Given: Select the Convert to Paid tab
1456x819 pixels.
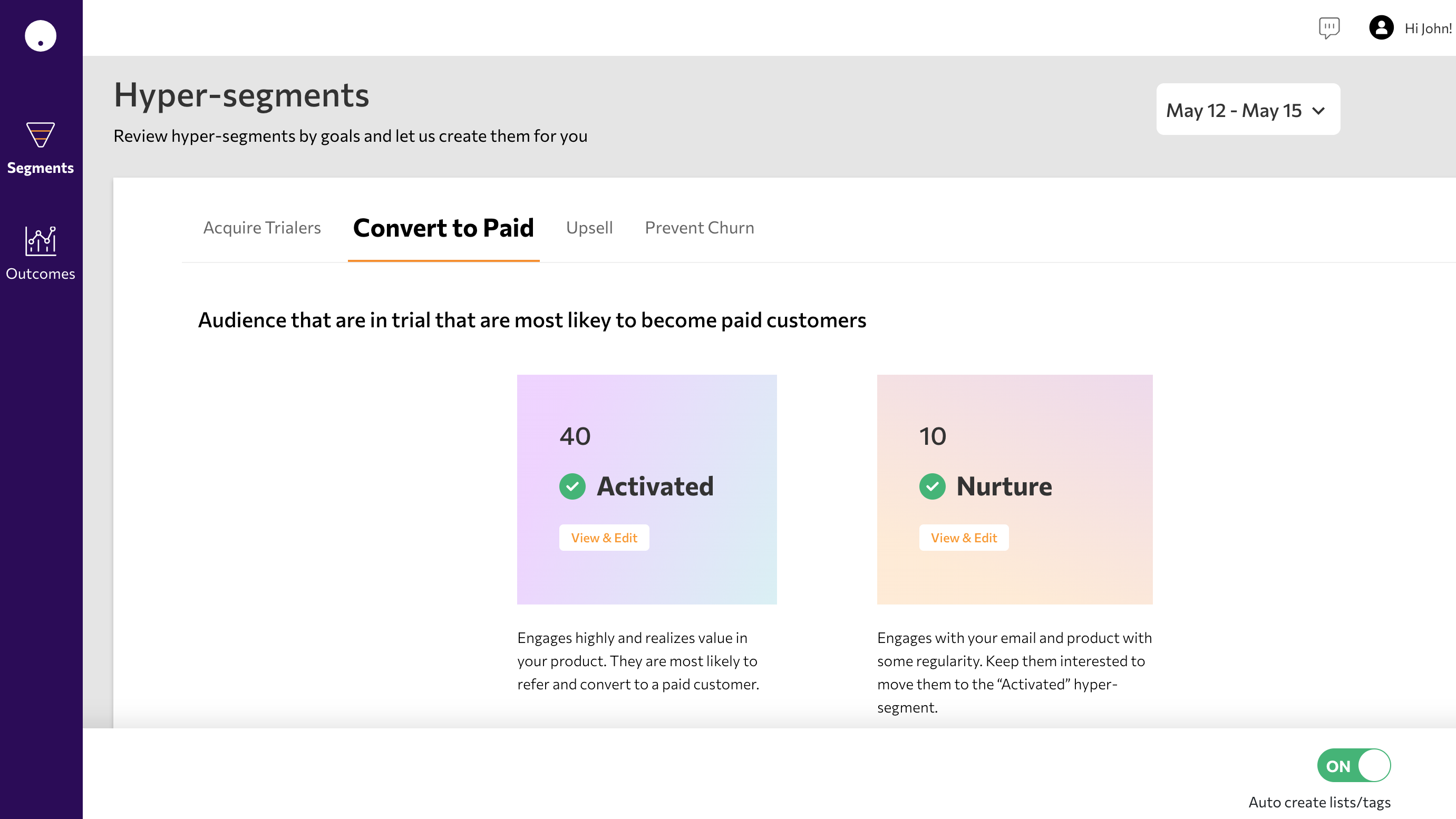Looking at the screenshot, I should point(443,227).
